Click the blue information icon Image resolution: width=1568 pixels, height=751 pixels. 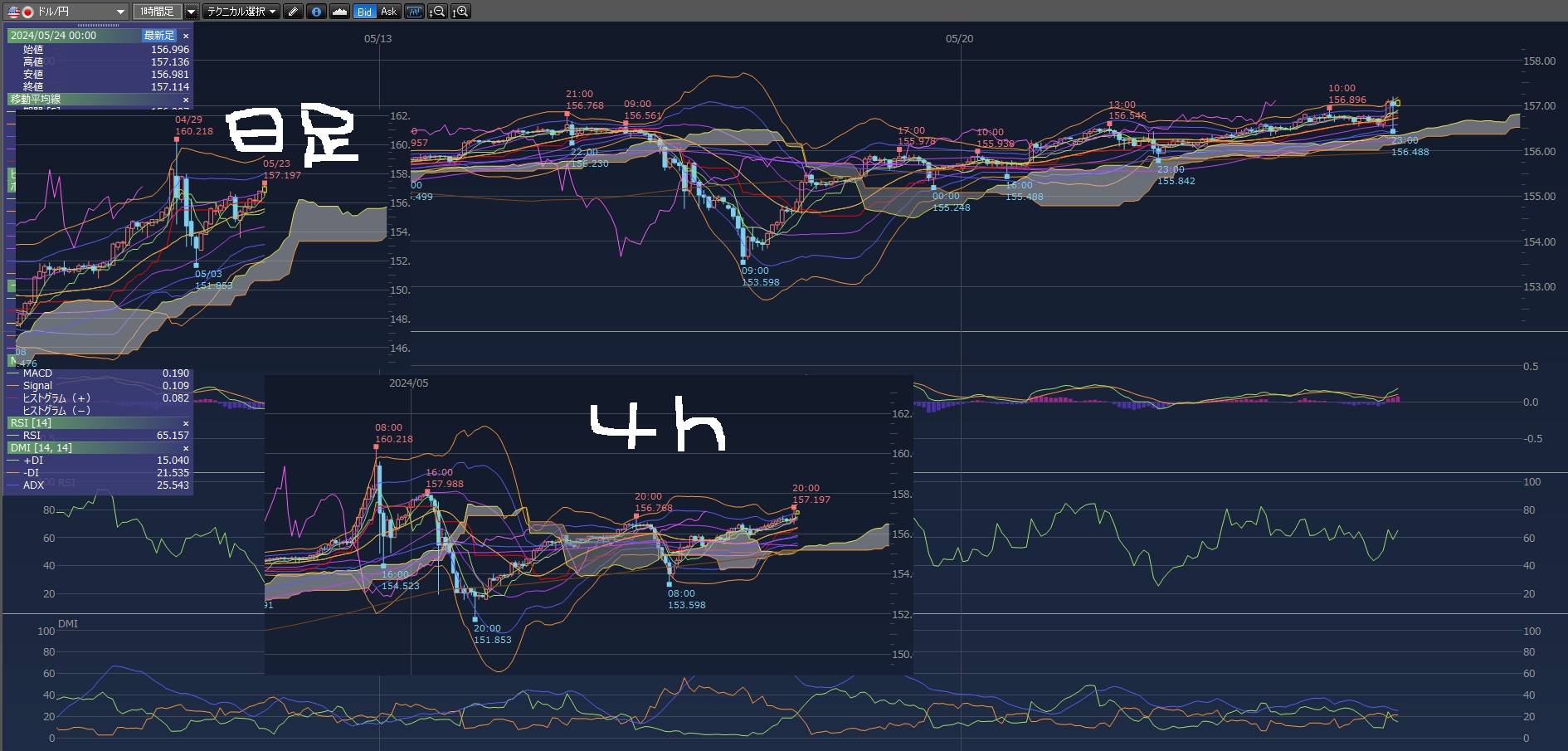(316, 12)
